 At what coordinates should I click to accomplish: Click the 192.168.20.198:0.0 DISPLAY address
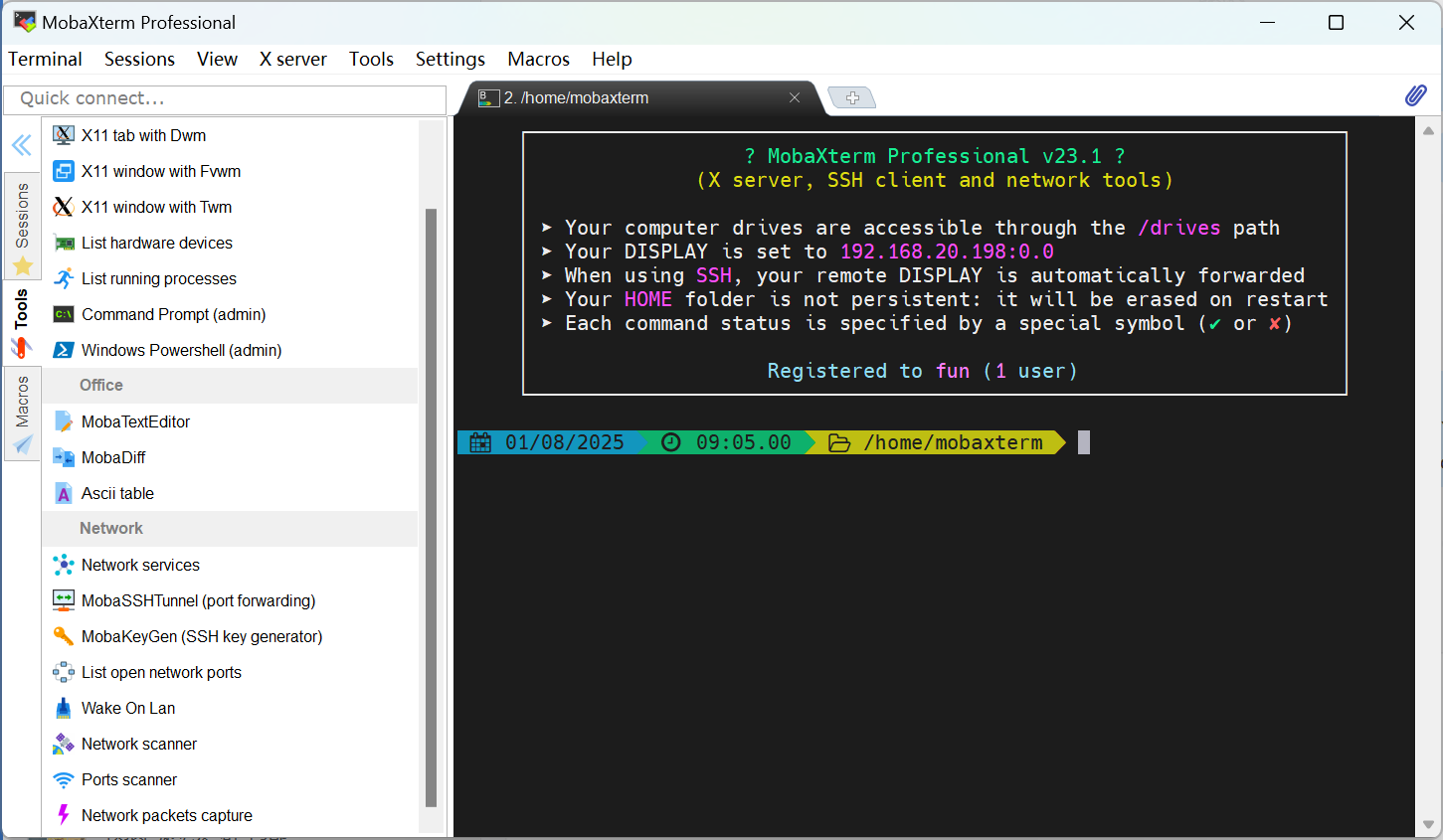(x=947, y=252)
